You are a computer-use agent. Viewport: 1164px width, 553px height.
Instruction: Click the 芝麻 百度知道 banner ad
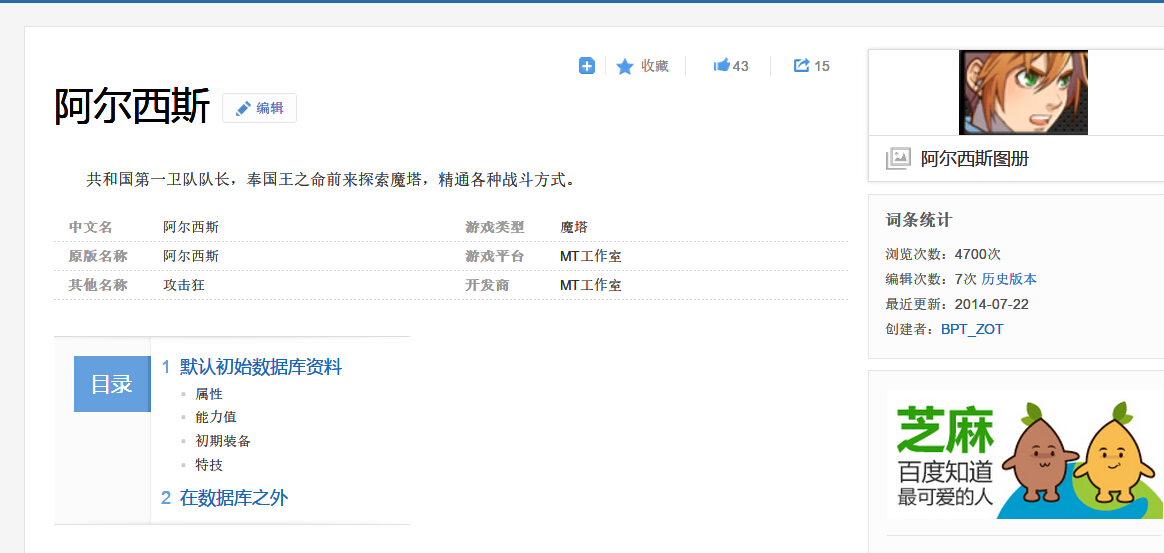[x=1023, y=455]
